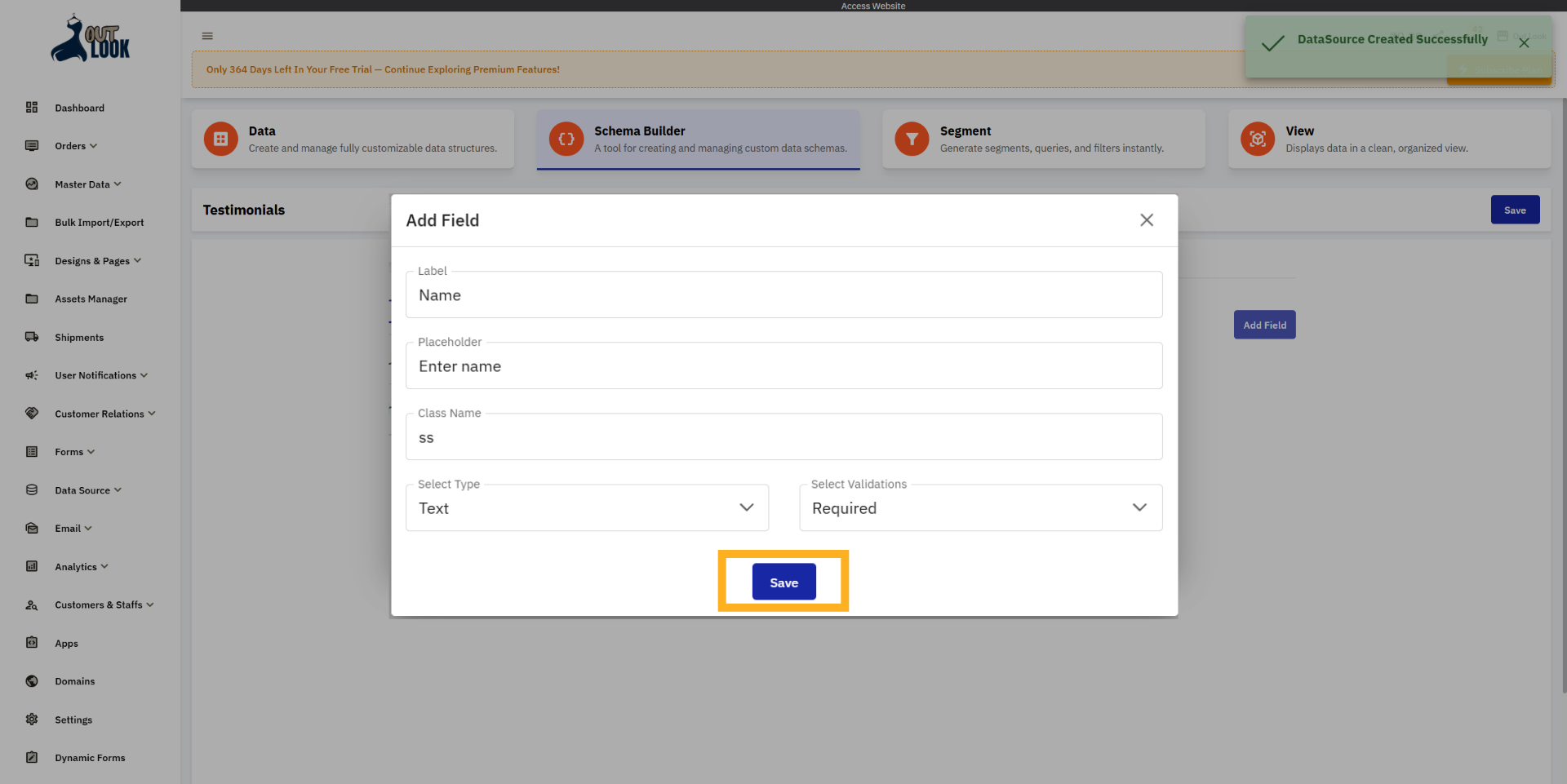This screenshot has width=1567, height=784.
Task: Open the Dashboard sidebar icon
Action: [32, 108]
